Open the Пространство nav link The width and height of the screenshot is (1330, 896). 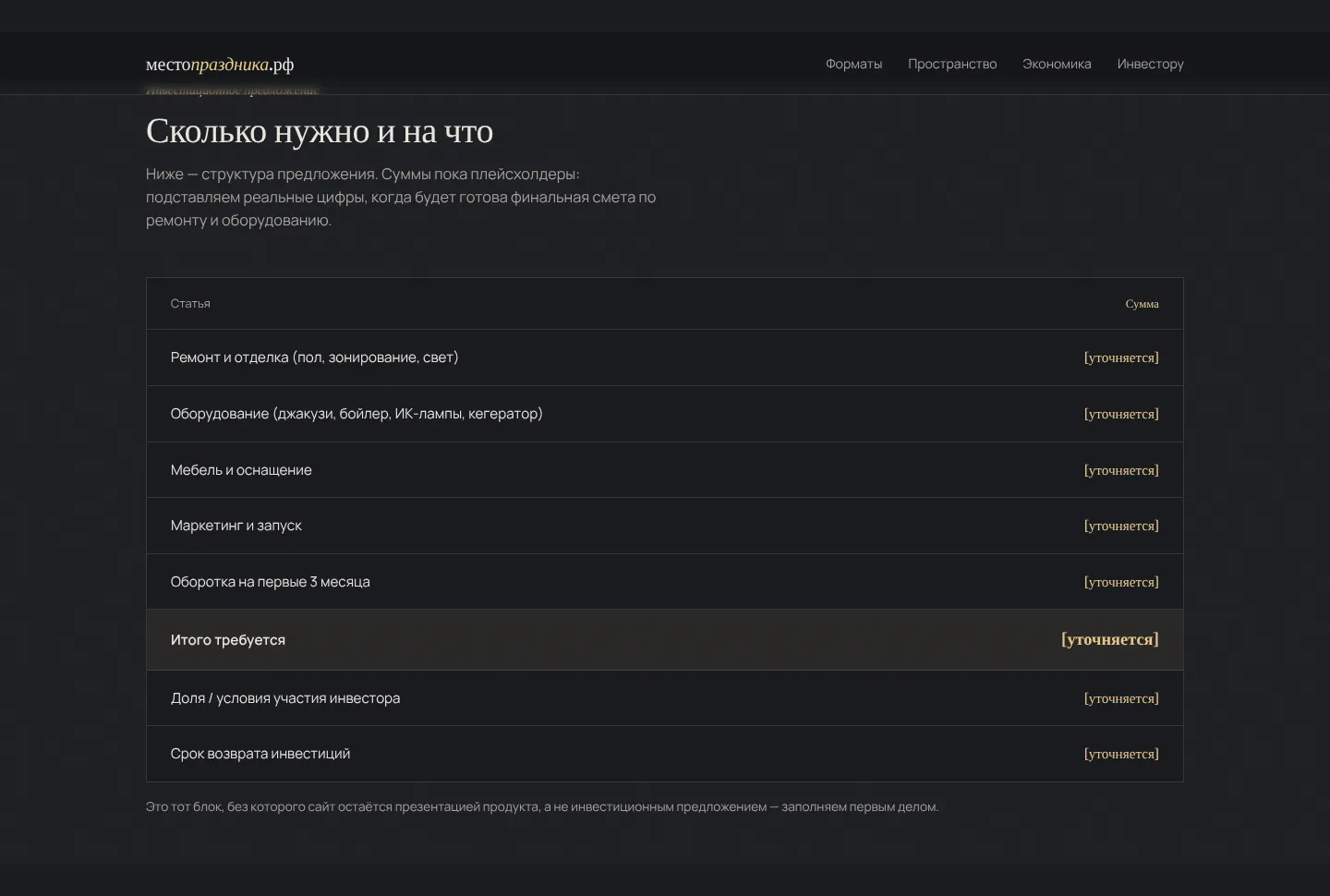(x=952, y=64)
